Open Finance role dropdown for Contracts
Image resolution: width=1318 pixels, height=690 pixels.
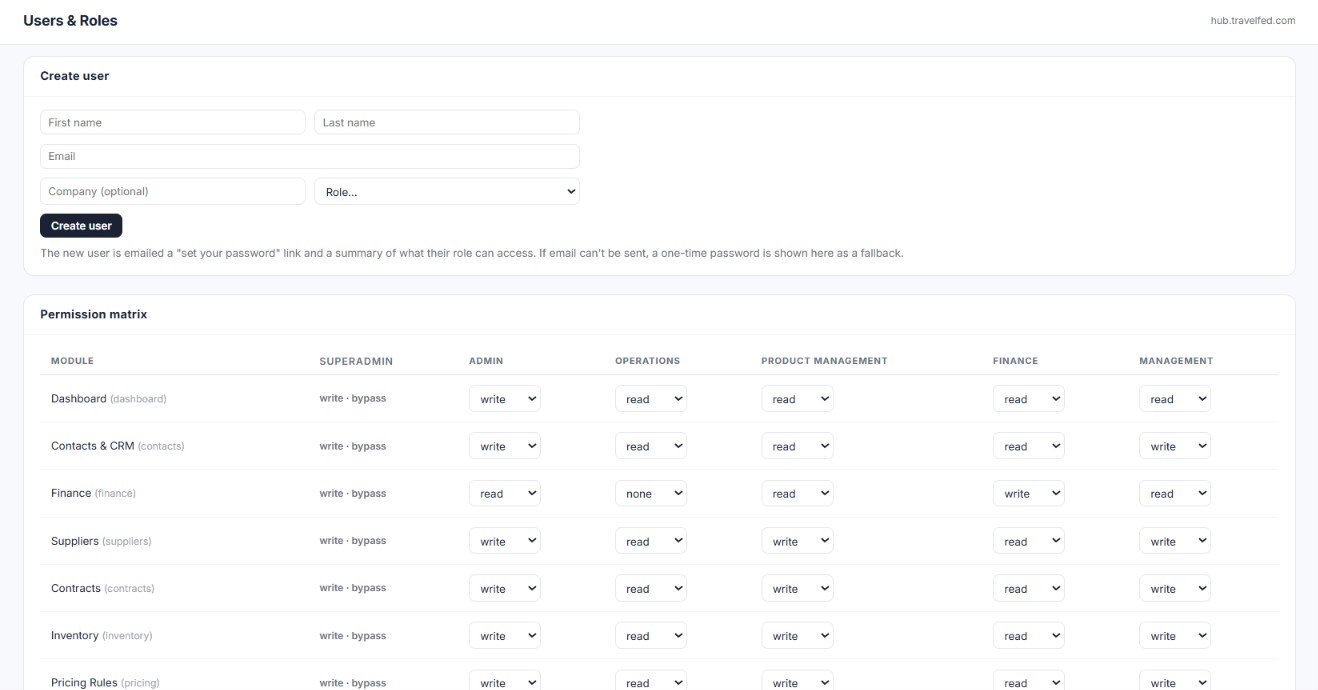click(1029, 588)
